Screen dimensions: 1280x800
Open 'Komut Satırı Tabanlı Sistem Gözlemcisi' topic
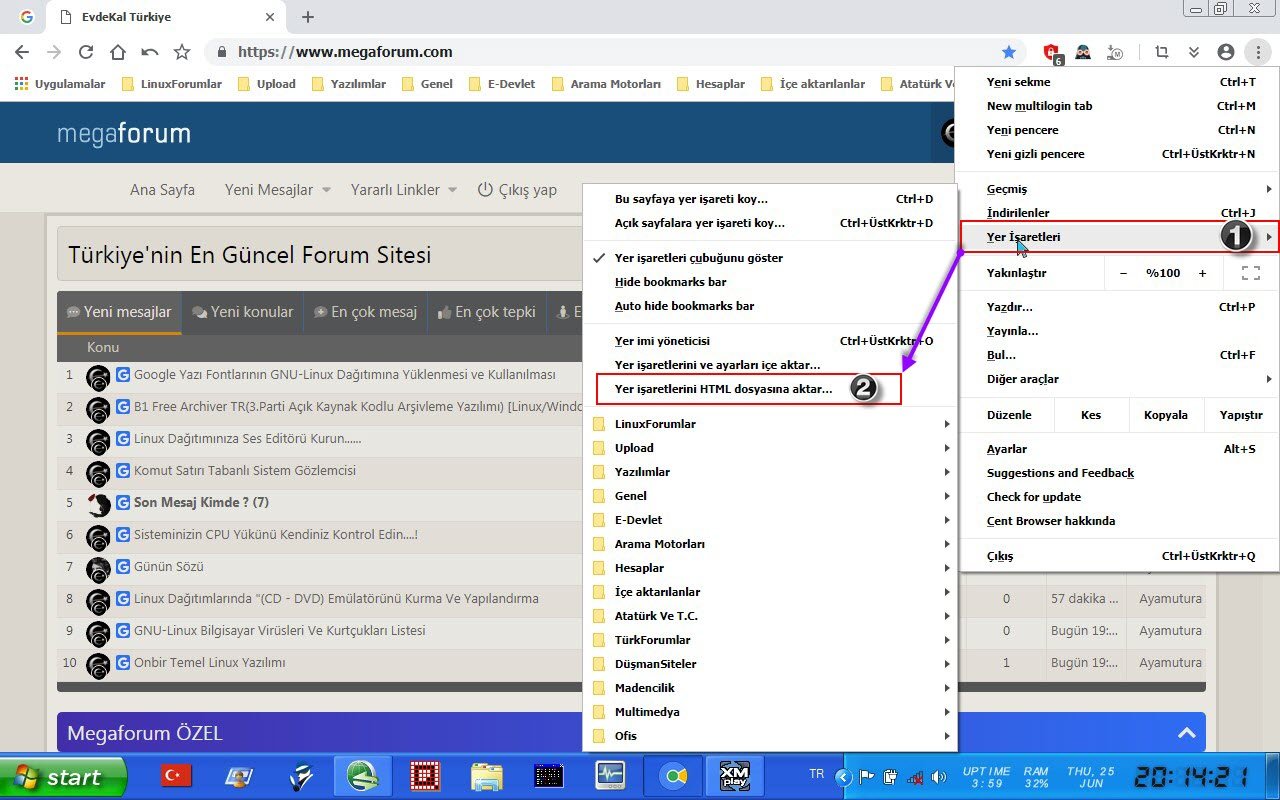click(245, 471)
